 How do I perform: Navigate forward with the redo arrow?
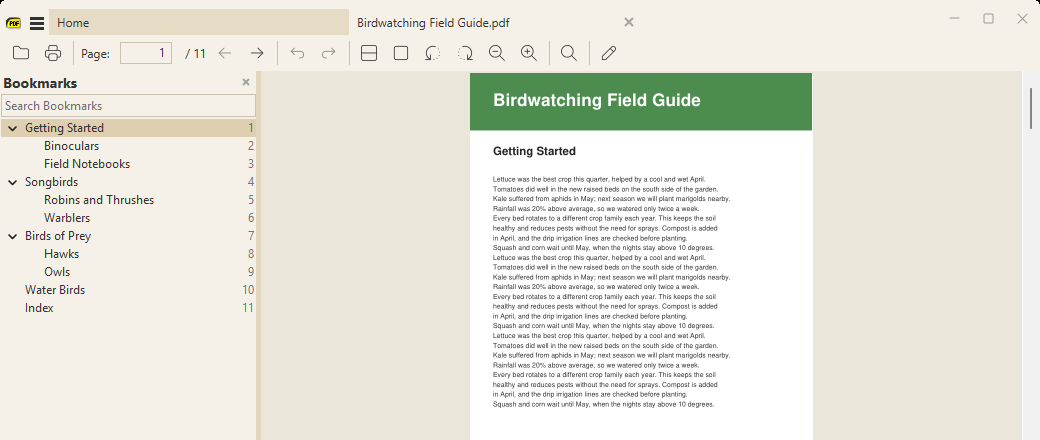329,53
